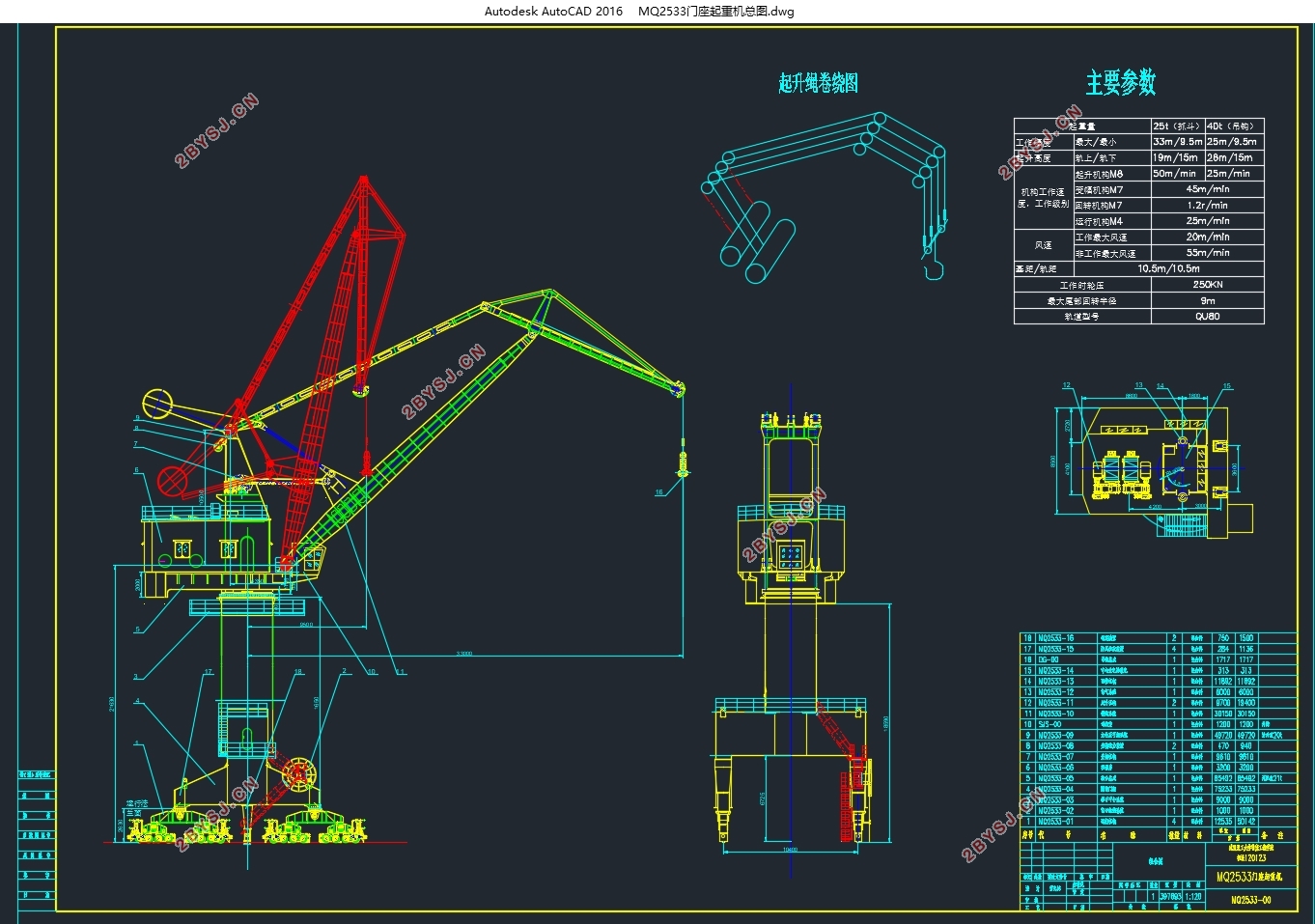This screenshot has height=924, width=1315.
Task: Select the row label 起升机构M8
Action: pyautogui.click(x=1100, y=175)
